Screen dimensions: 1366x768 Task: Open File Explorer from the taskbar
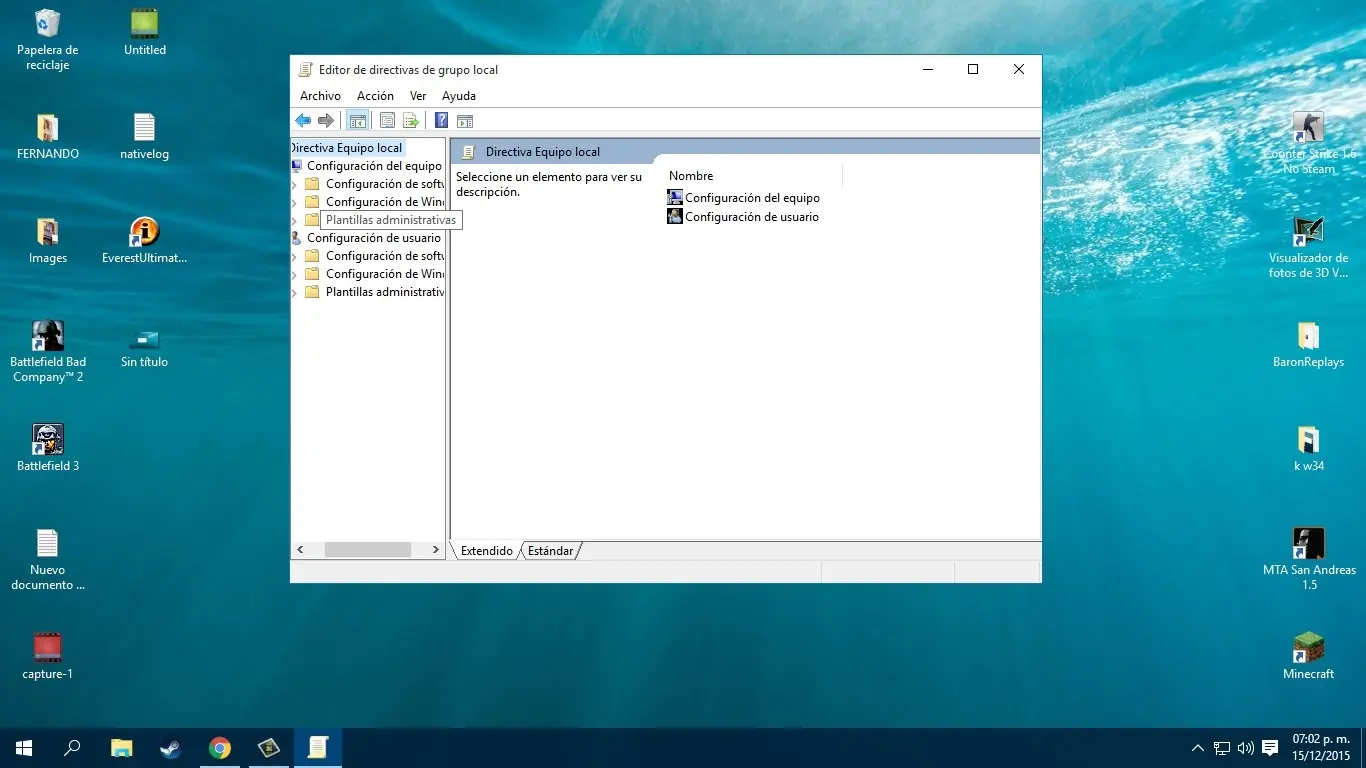pyautogui.click(x=121, y=748)
